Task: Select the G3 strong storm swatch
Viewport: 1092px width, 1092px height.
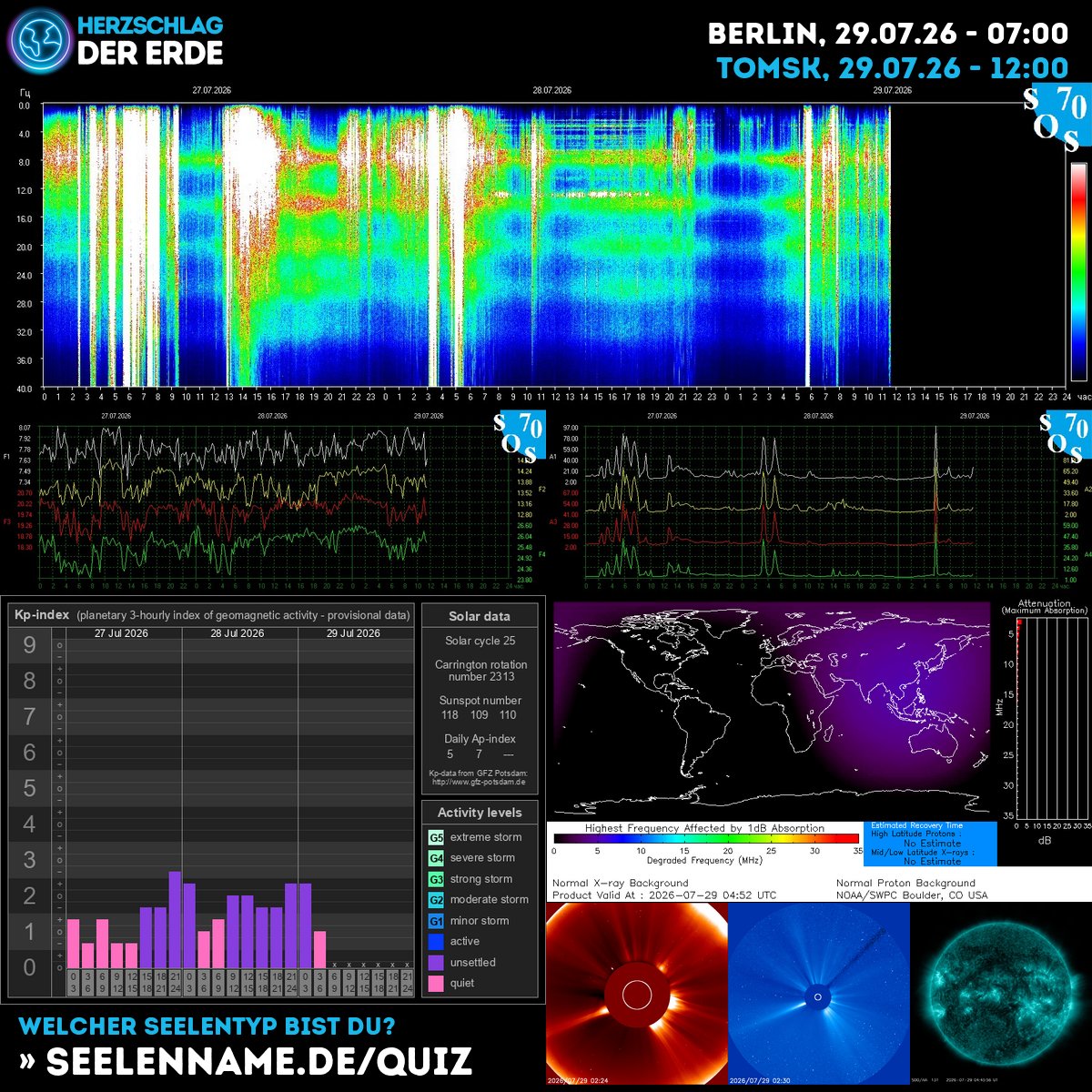Action: [436, 879]
